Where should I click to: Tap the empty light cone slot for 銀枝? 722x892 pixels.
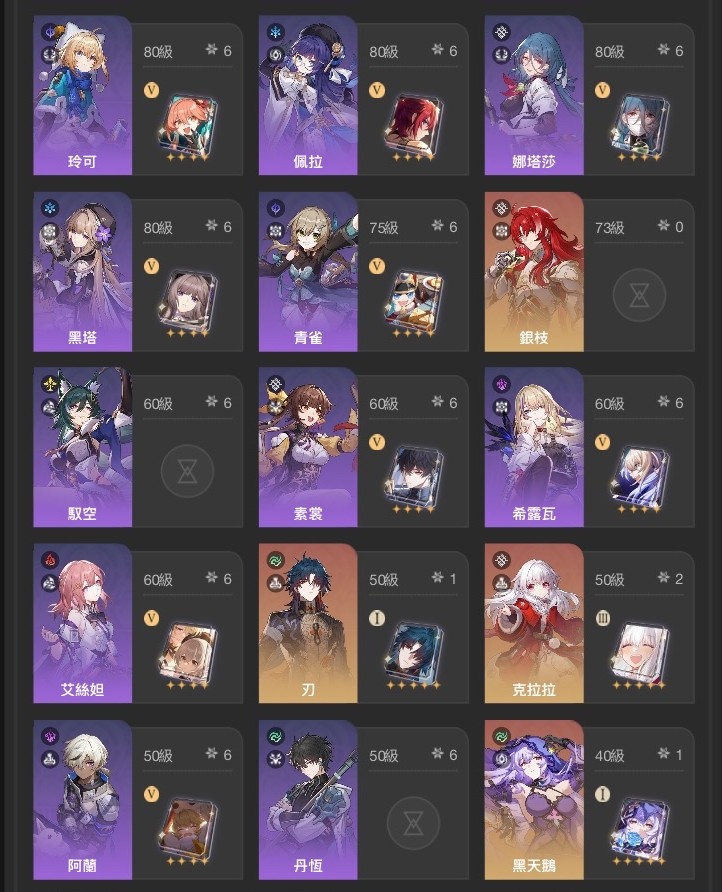[639, 295]
